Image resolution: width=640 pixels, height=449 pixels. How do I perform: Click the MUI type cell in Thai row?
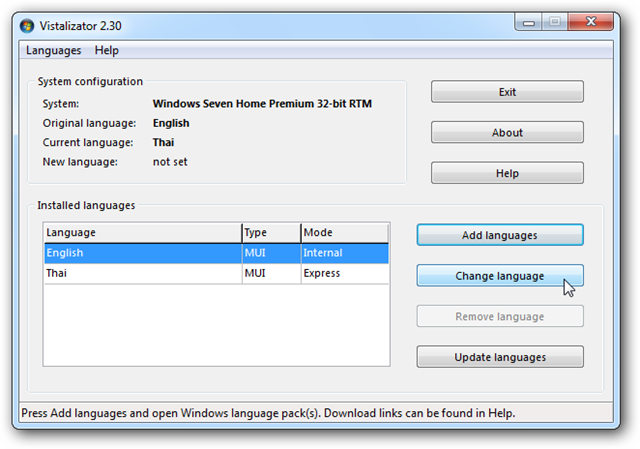coord(271,273)
